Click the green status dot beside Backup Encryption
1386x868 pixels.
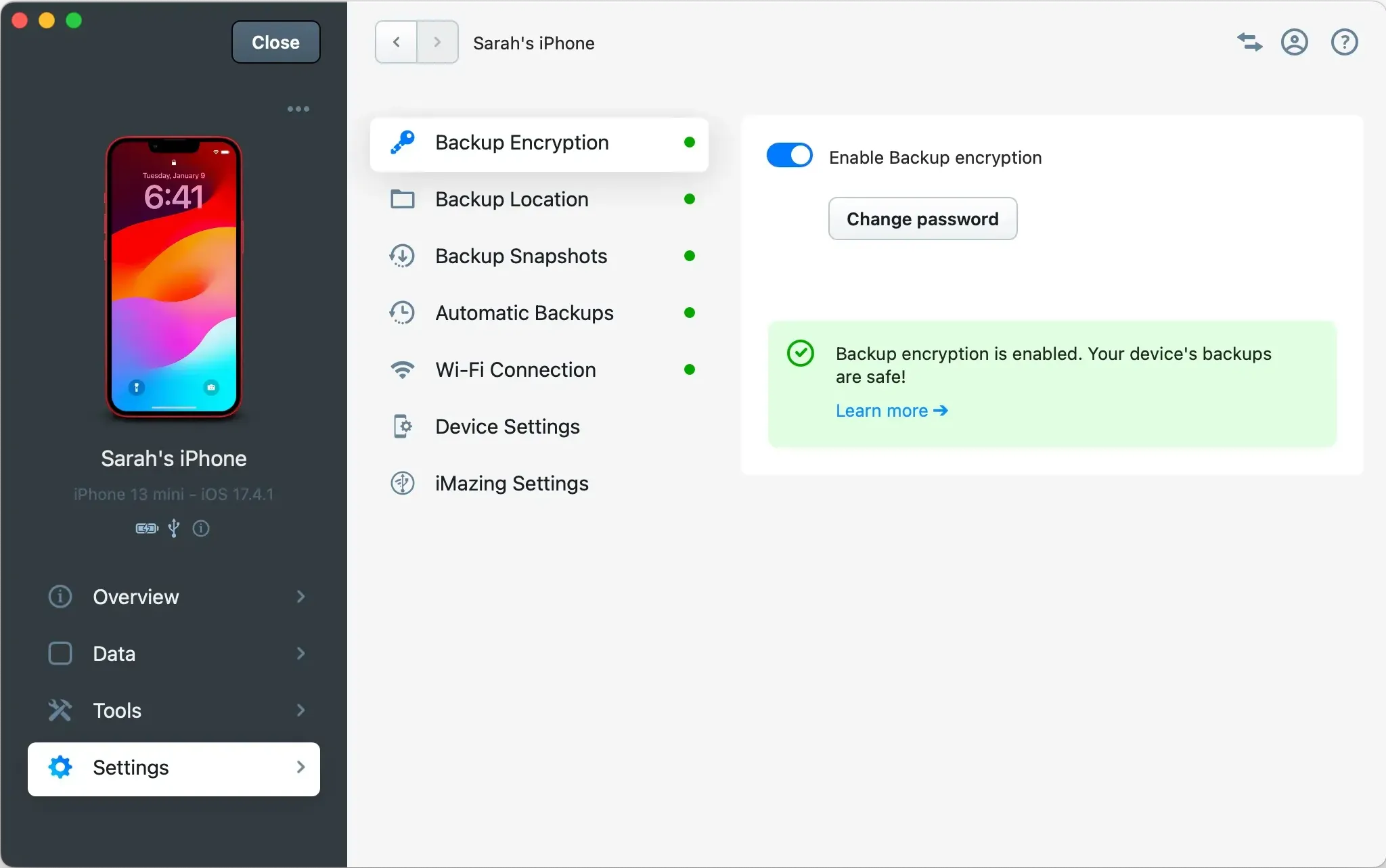point(689,142)
